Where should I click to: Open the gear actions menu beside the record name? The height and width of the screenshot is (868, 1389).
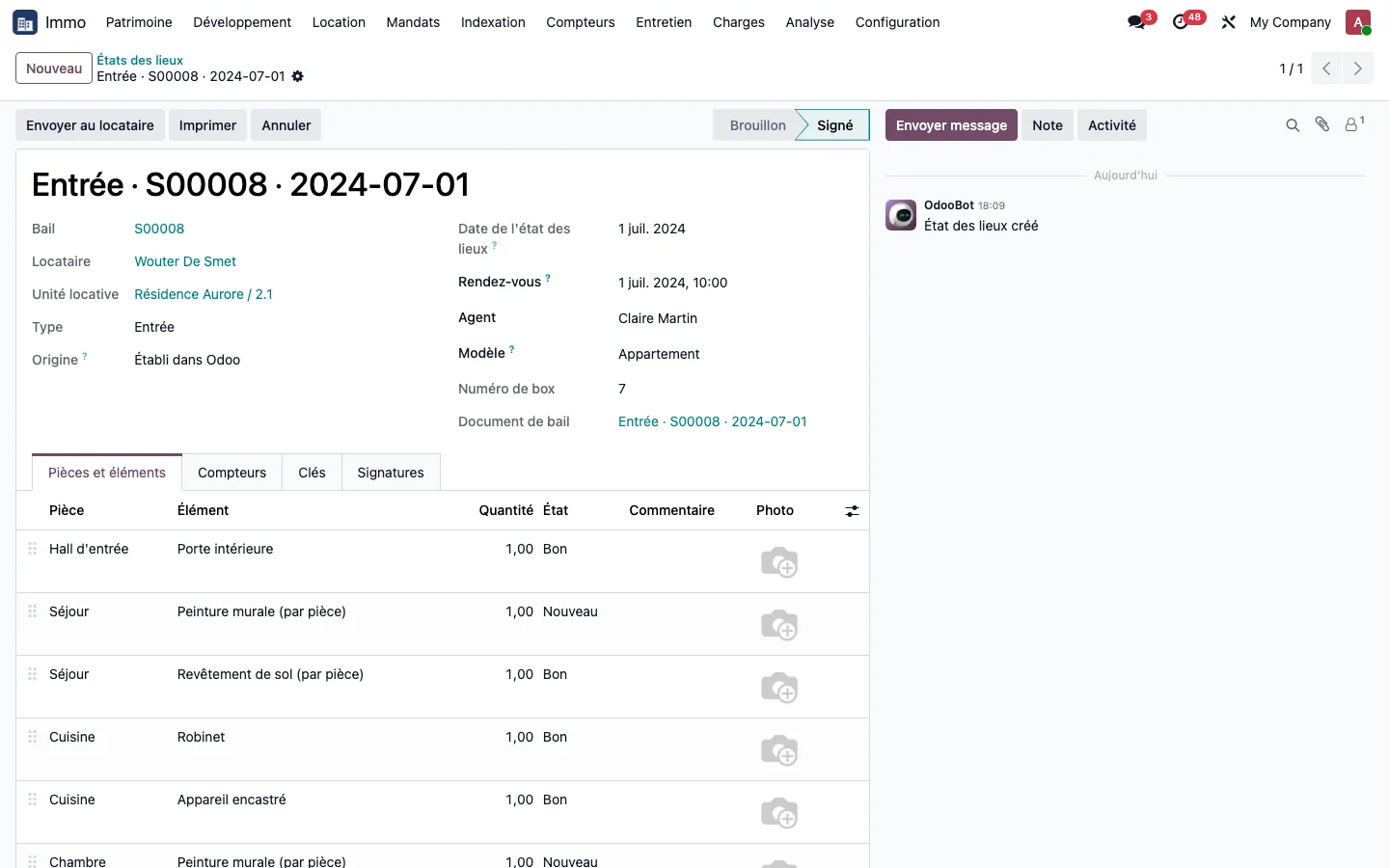[298, 76]
